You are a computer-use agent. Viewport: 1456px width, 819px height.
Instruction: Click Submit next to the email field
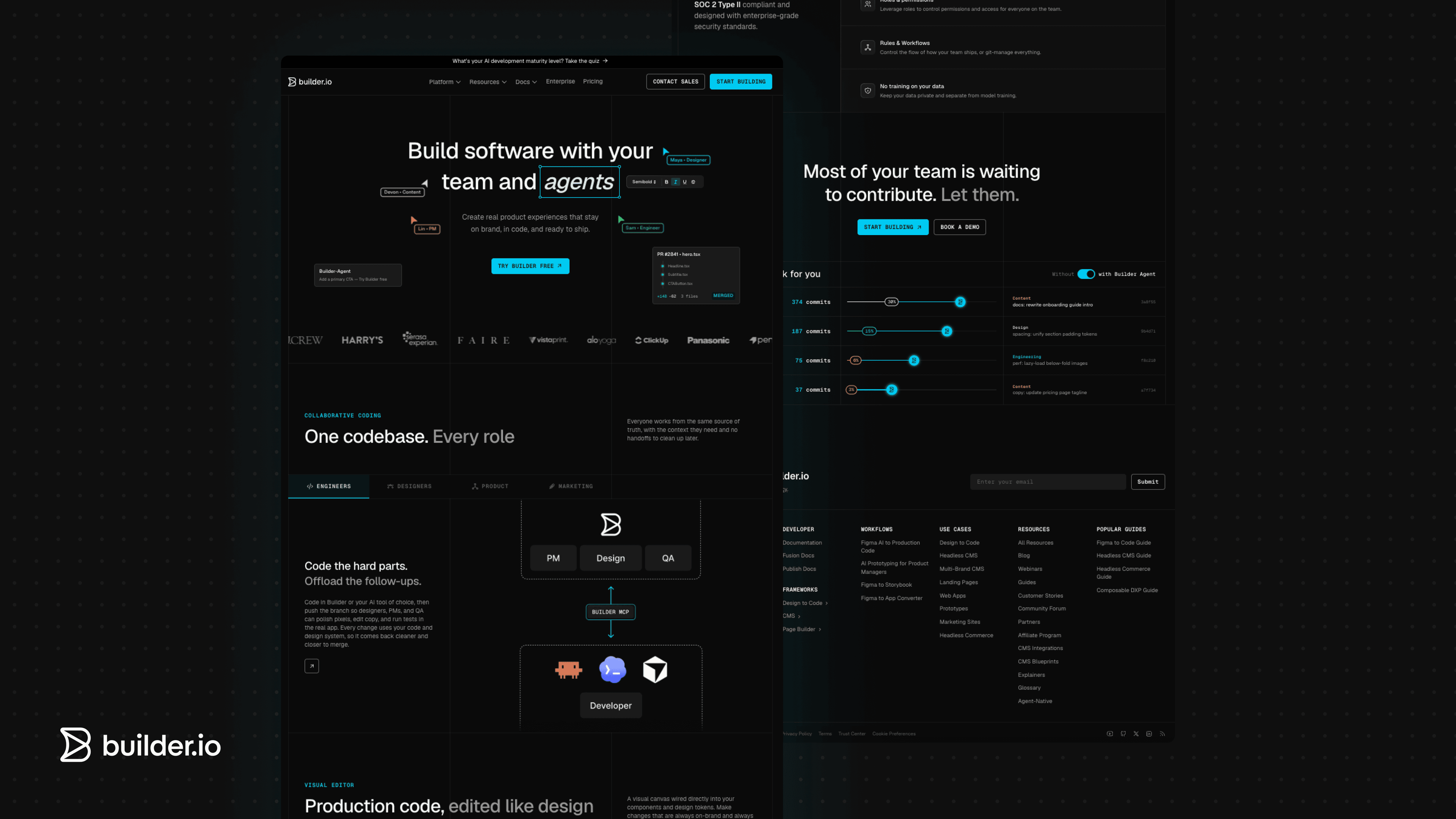tap(1148, 482)
